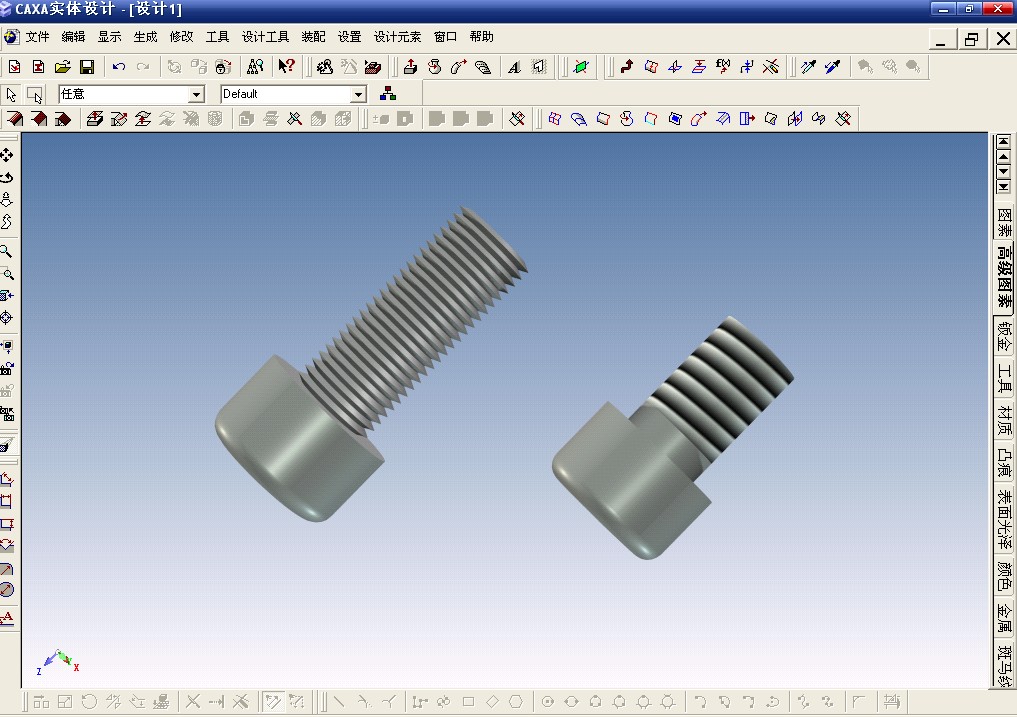
Task: Open the 帮助 menu
Action: tap(481, 37)
